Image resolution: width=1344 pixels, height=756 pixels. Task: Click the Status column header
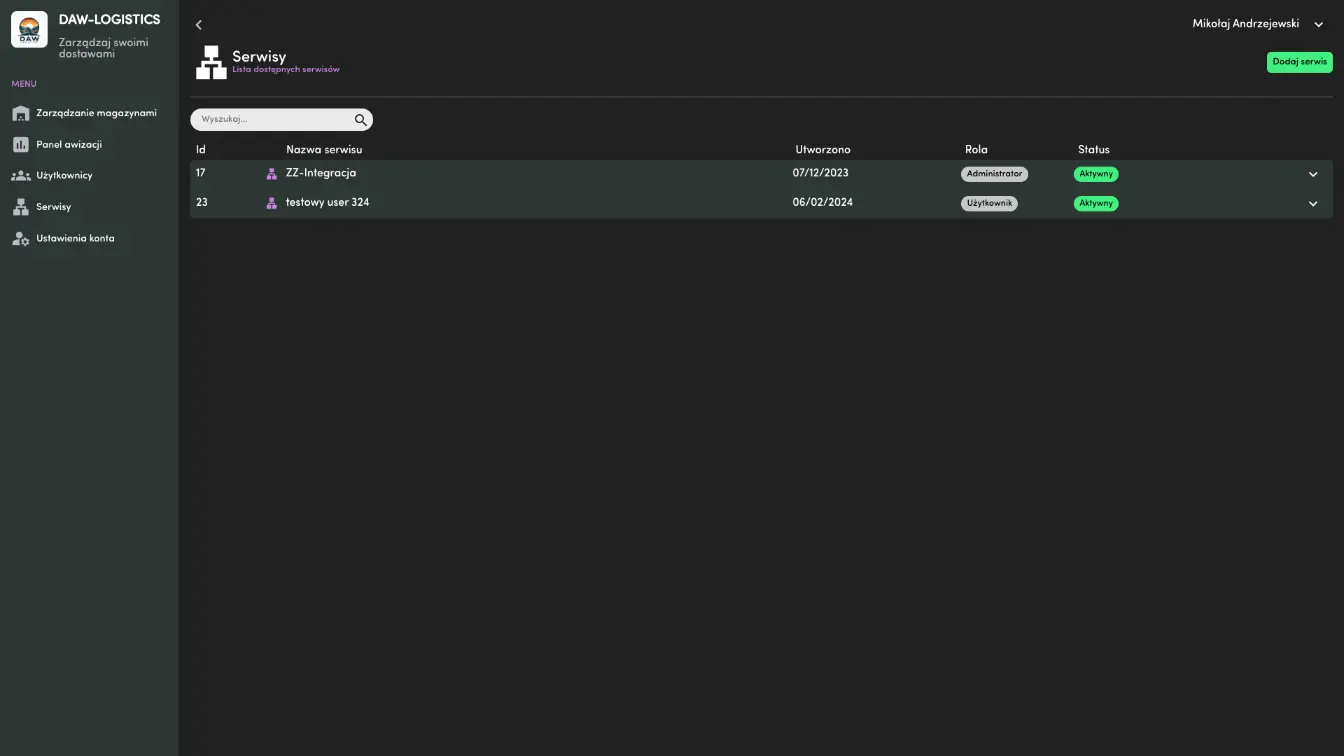1094,150
